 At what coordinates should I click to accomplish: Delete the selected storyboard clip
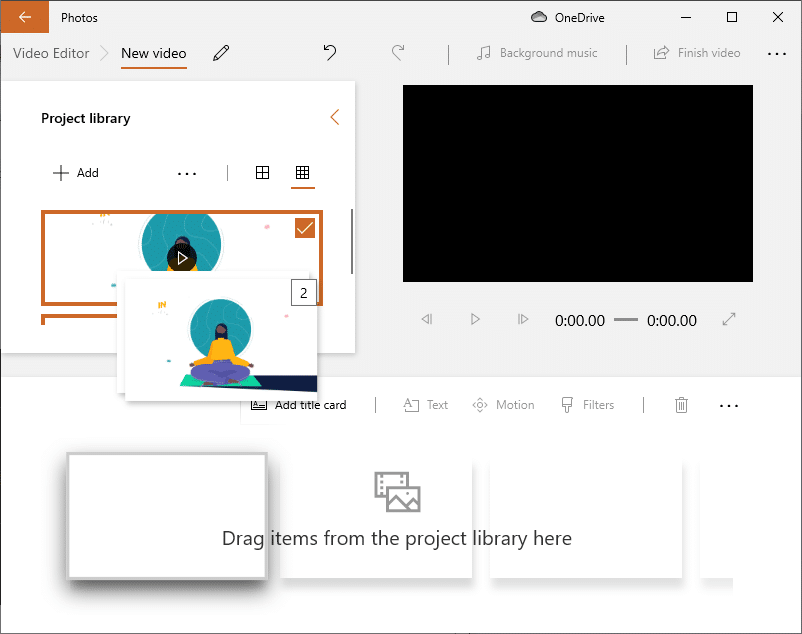point(681,405)
